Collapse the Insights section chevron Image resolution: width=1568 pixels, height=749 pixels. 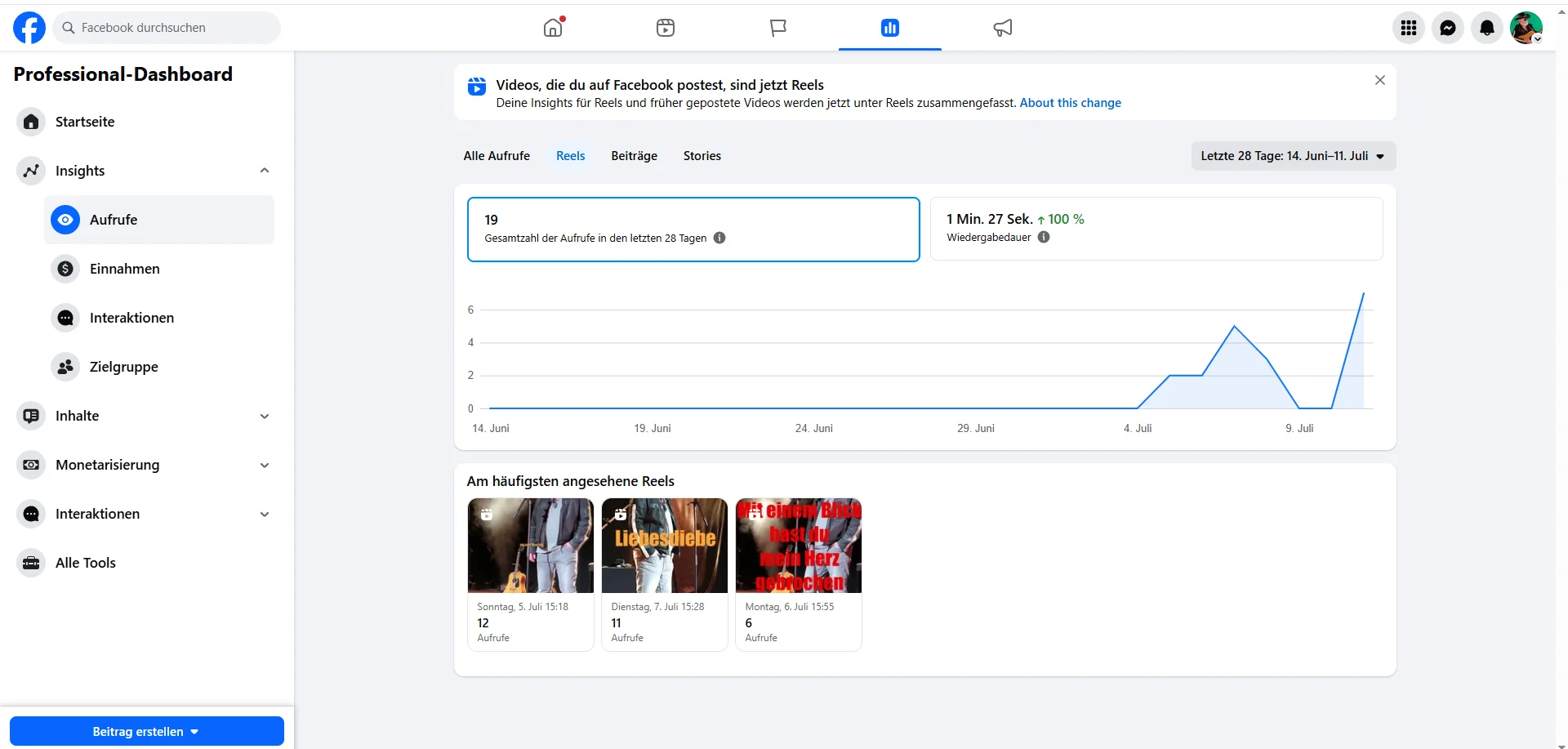tap(265, 171)
